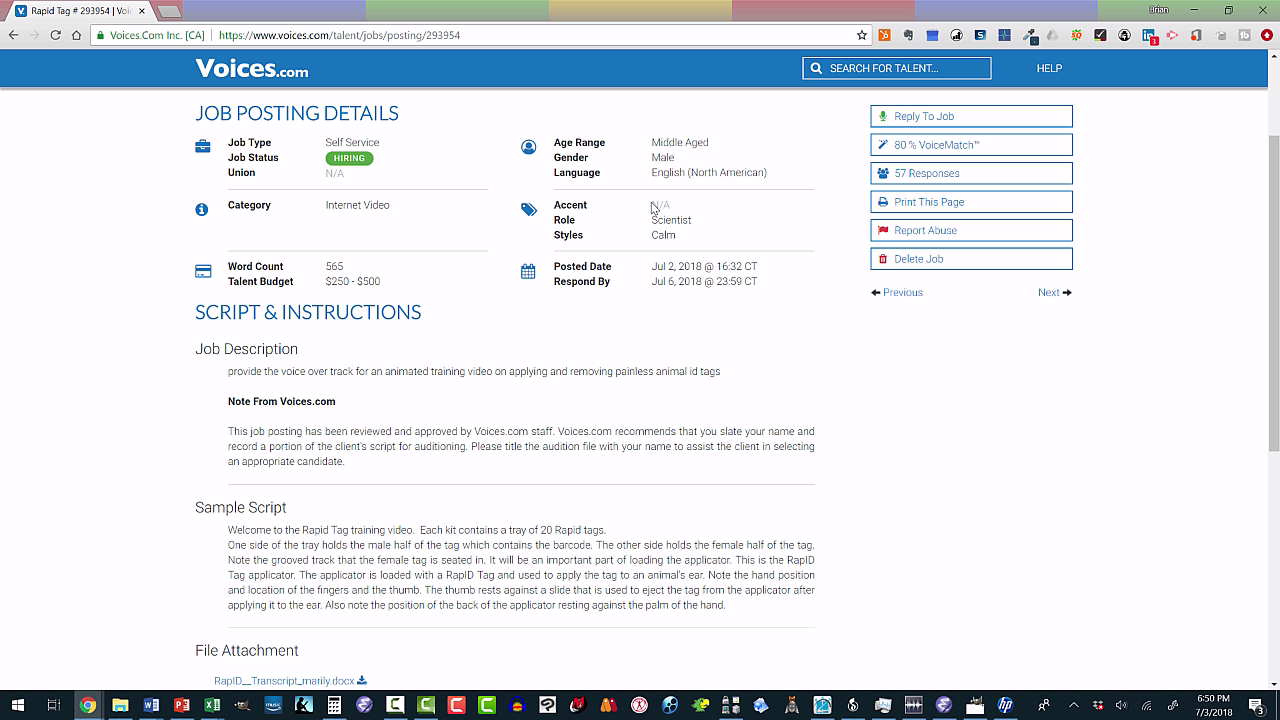1280x720 pixels.
Task: Click the English (North American) language value
Action: click(709, 173)
